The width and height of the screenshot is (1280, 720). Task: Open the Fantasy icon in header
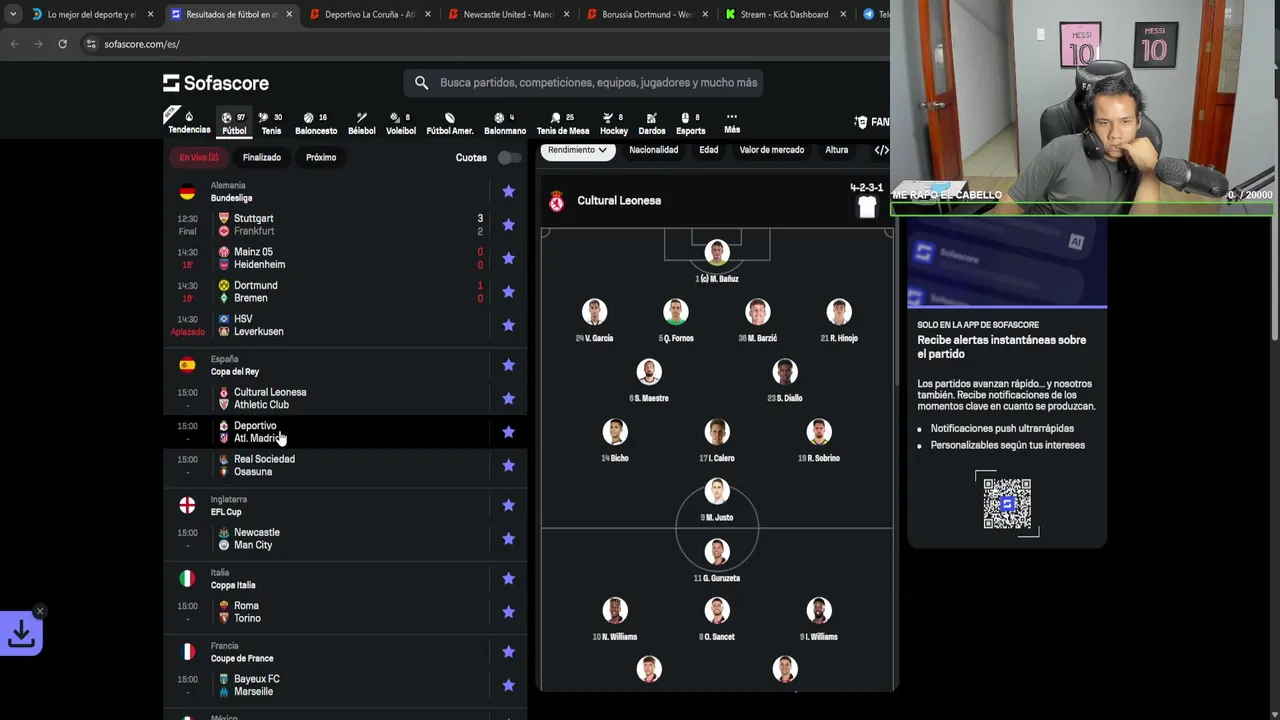click(x=861, y=122)
